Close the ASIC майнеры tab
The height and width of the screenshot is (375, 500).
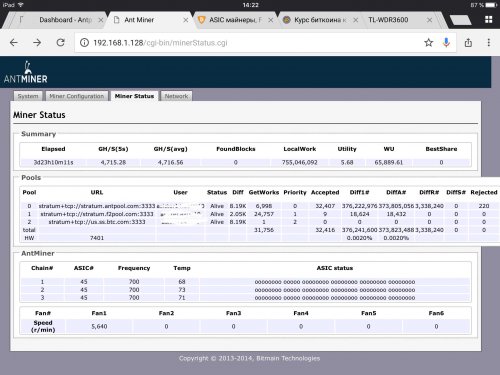coord(271,20)
